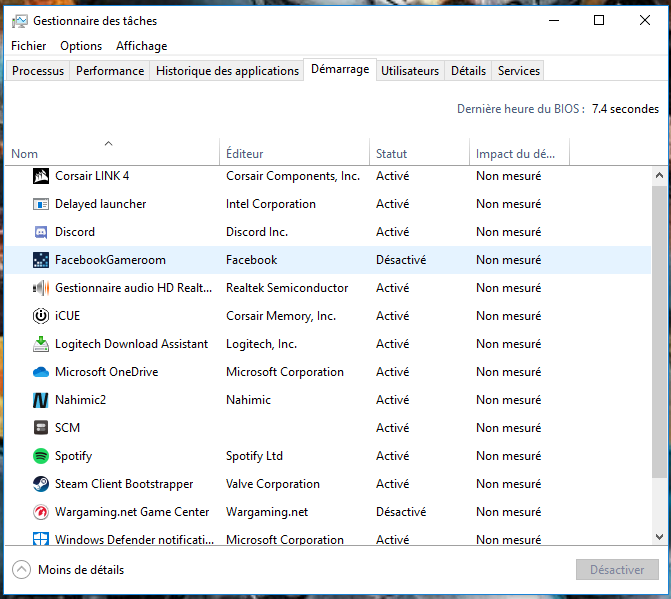Click the Corsair LINK 4 app icon
671x599 pixels.
point(41,176)
